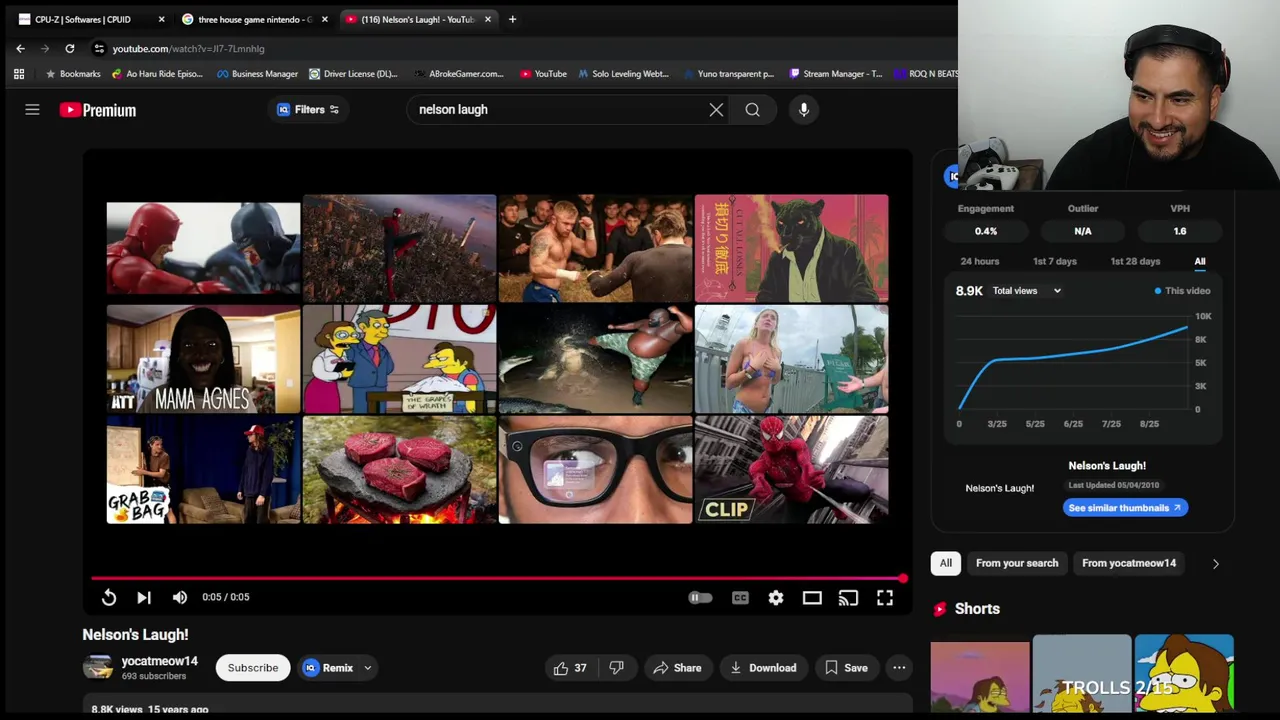
Task: Open the Stream Manager bookmark
Action: [x=836, y=74]
